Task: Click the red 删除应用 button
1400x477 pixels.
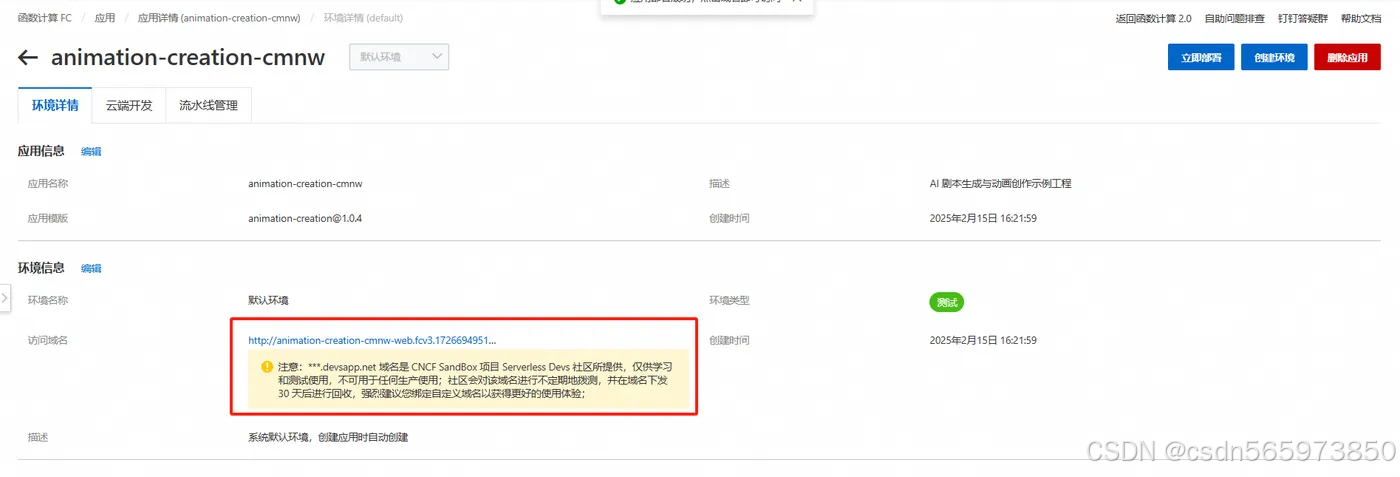Action: click(1347, 57)
